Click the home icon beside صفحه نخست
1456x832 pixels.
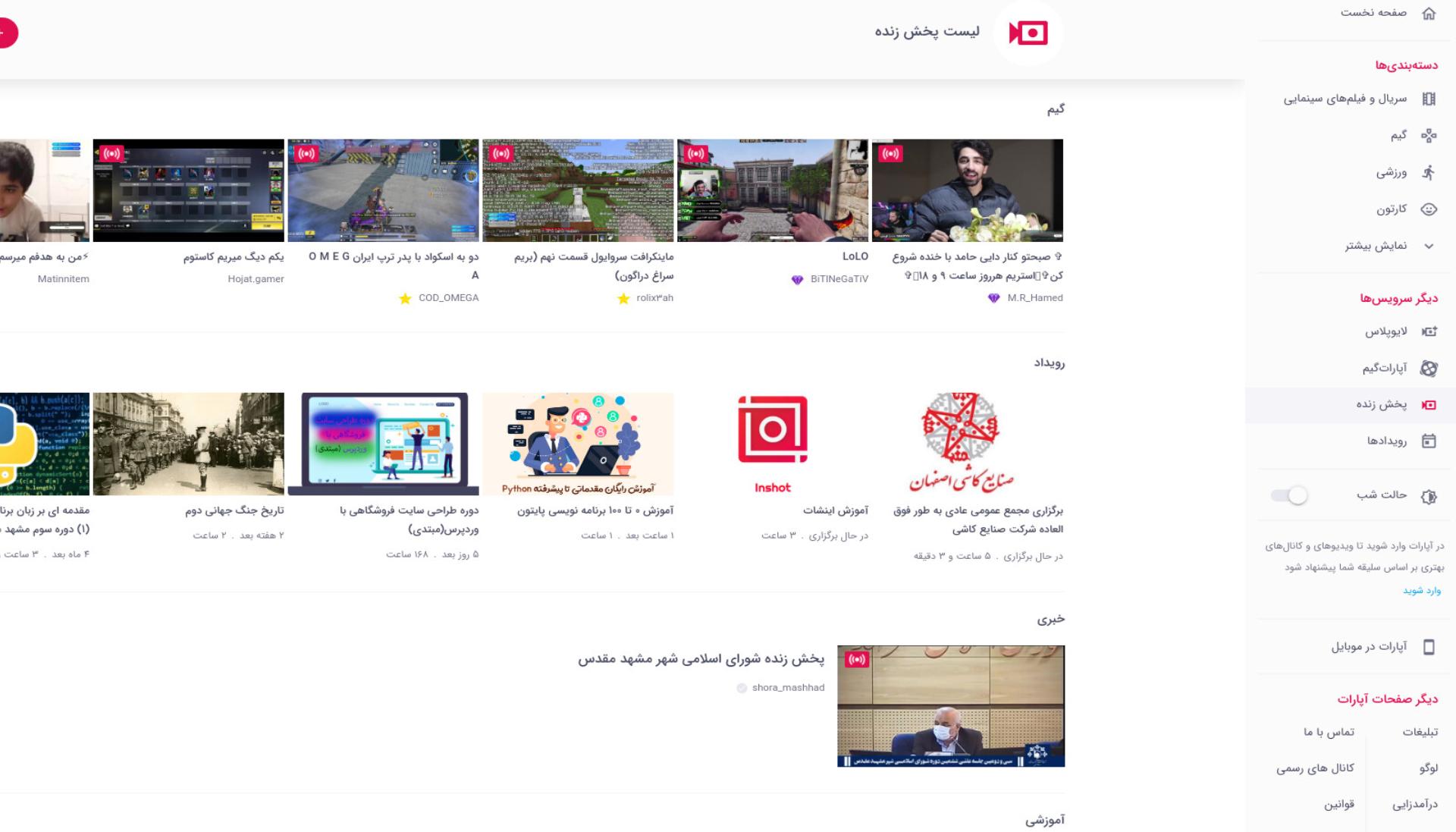click(x=1429, y=13)
